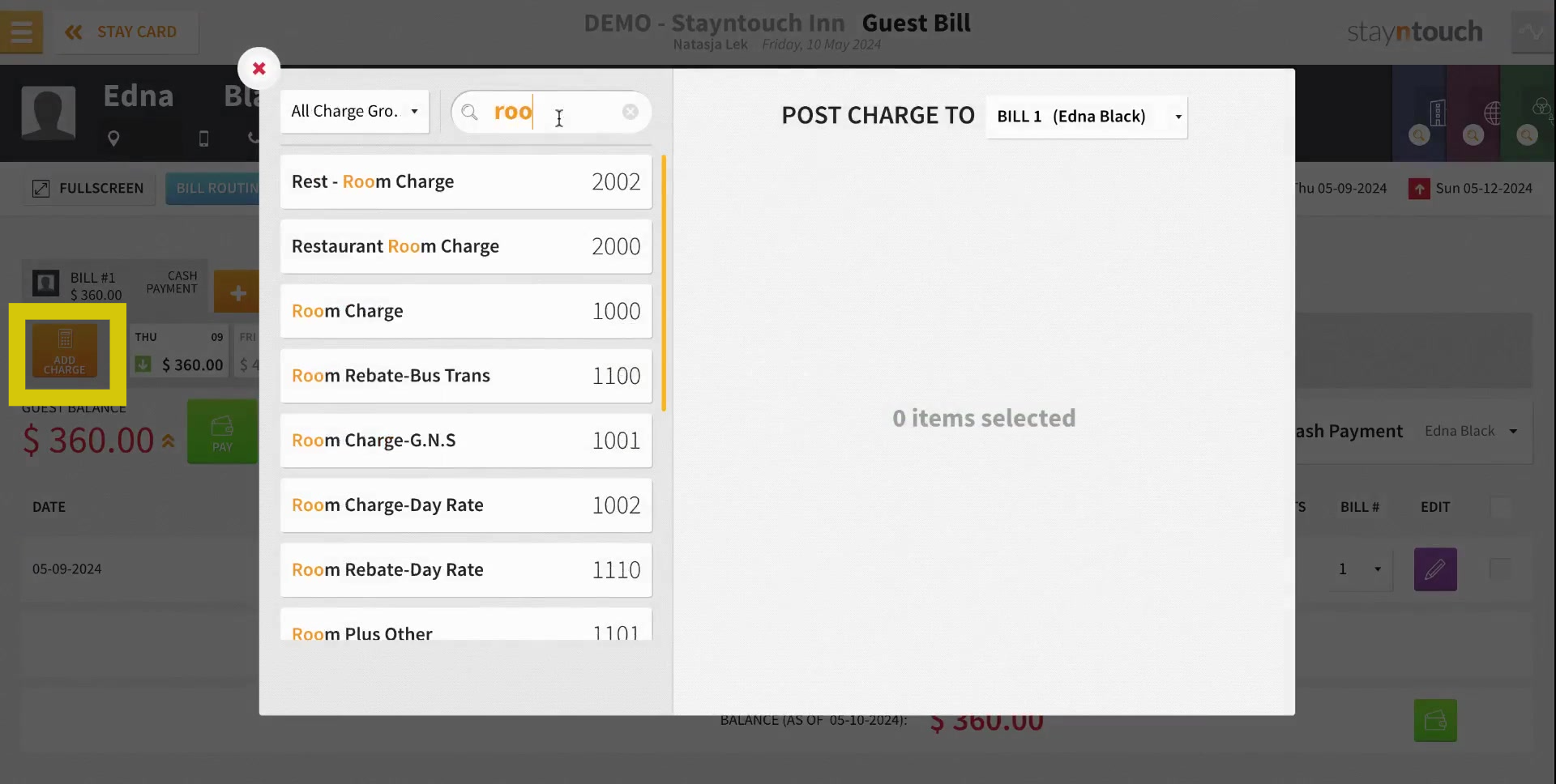Select Room Rebate-Day Rate 1110
The image size is (1556, 784).
pyautogui.click(x=466, y=570)
